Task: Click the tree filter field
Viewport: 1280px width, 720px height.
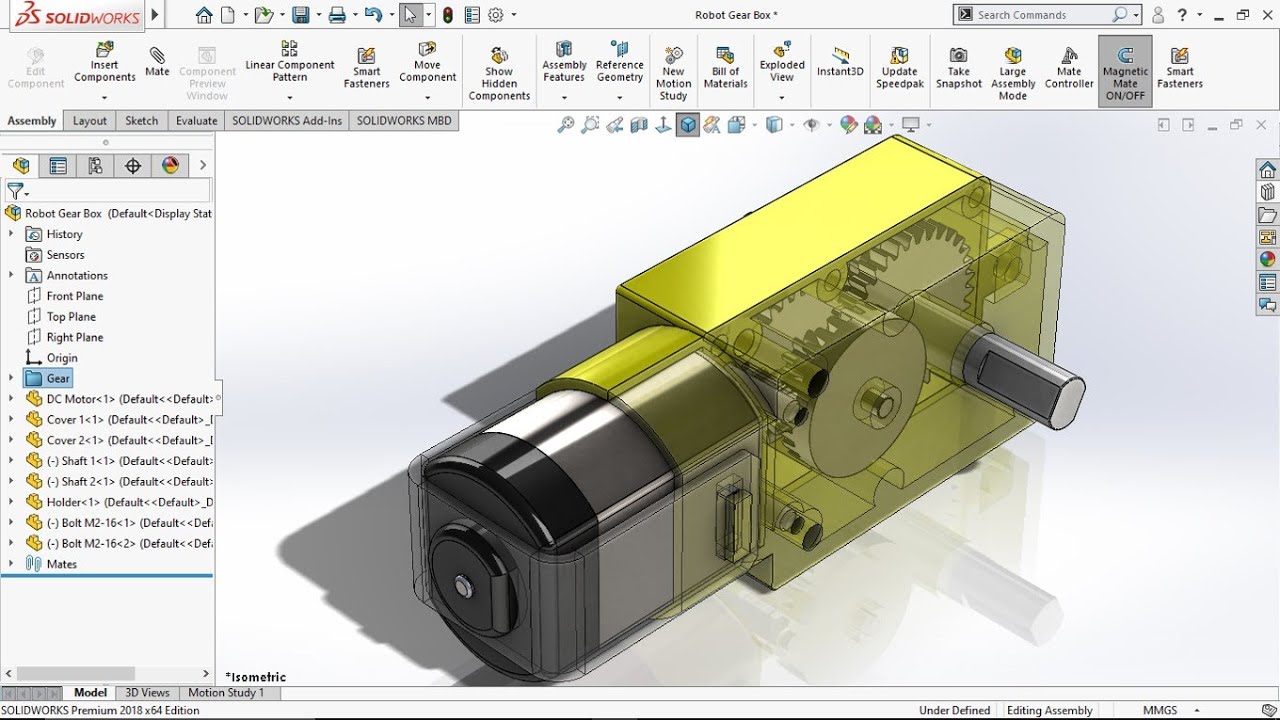Action: click(108, 190)
